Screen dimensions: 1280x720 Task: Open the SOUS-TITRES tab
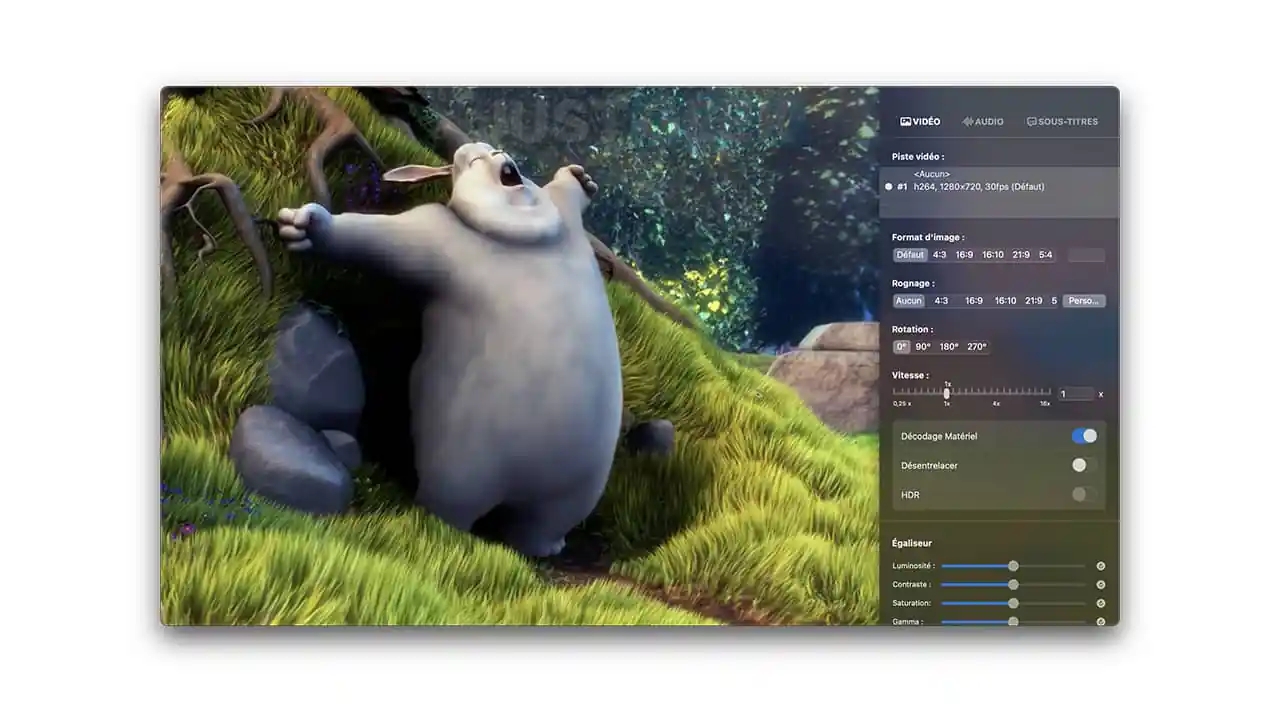point(1062,122)
